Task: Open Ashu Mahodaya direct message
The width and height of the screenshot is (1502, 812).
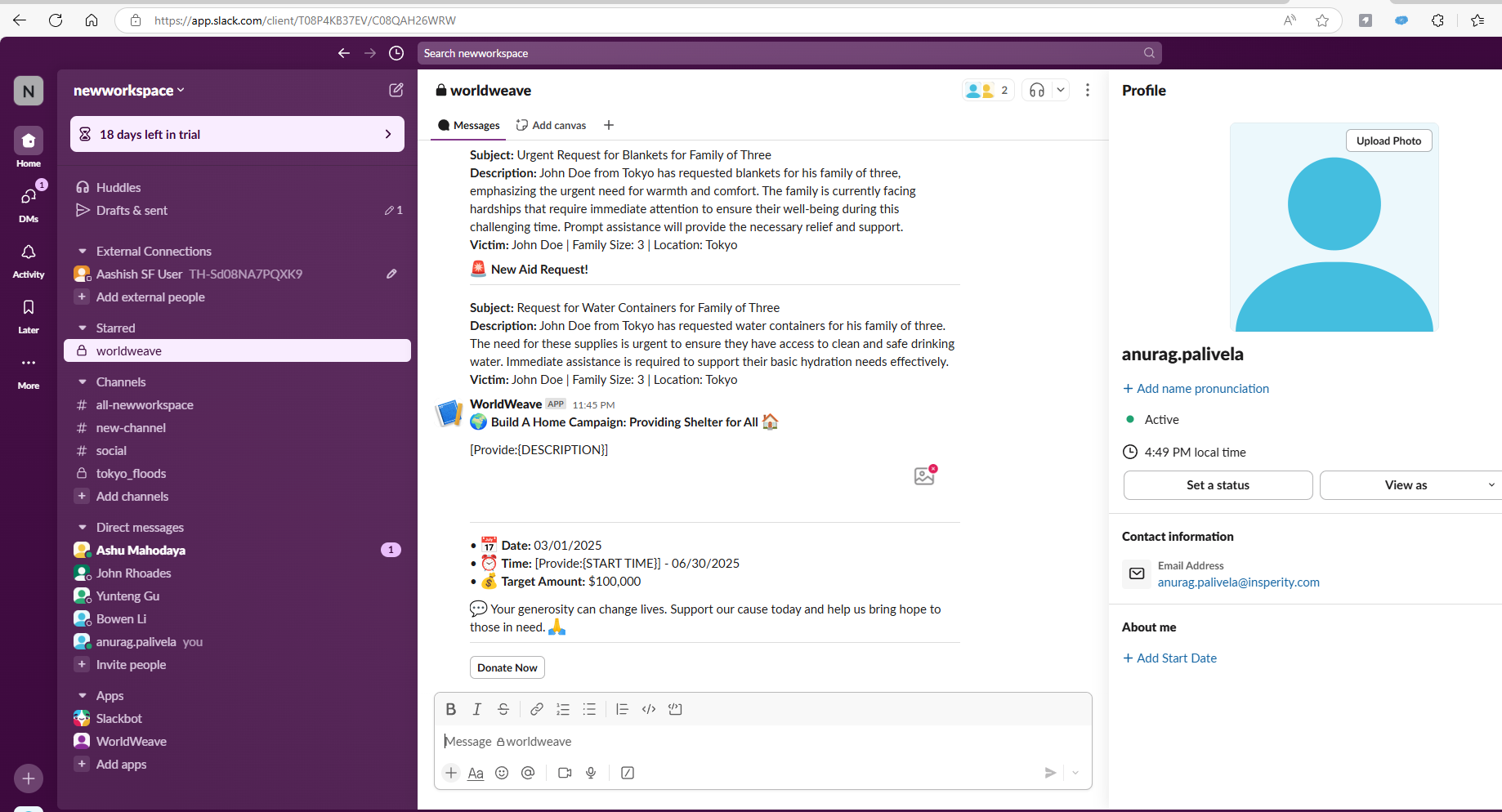Action: click(237, 550)
